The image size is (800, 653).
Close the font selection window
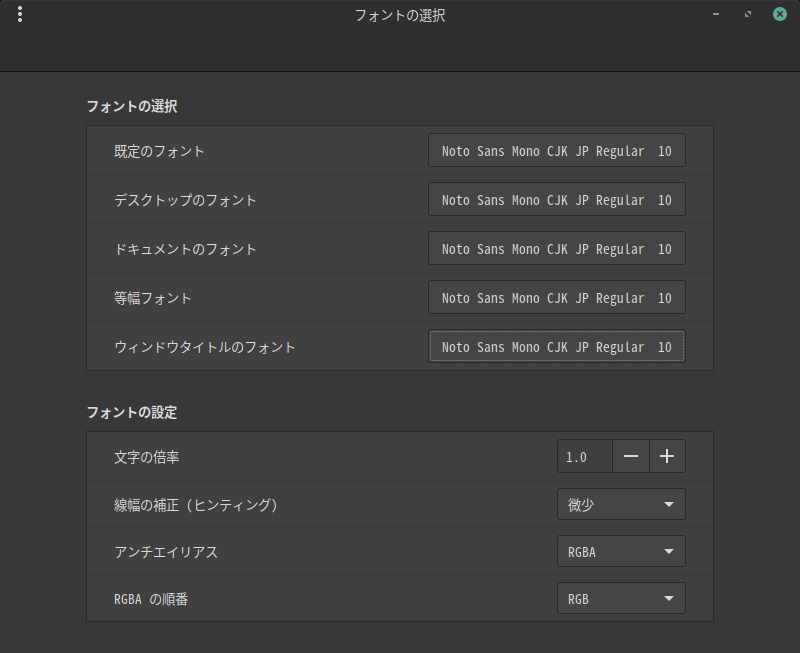coord(779,14)
